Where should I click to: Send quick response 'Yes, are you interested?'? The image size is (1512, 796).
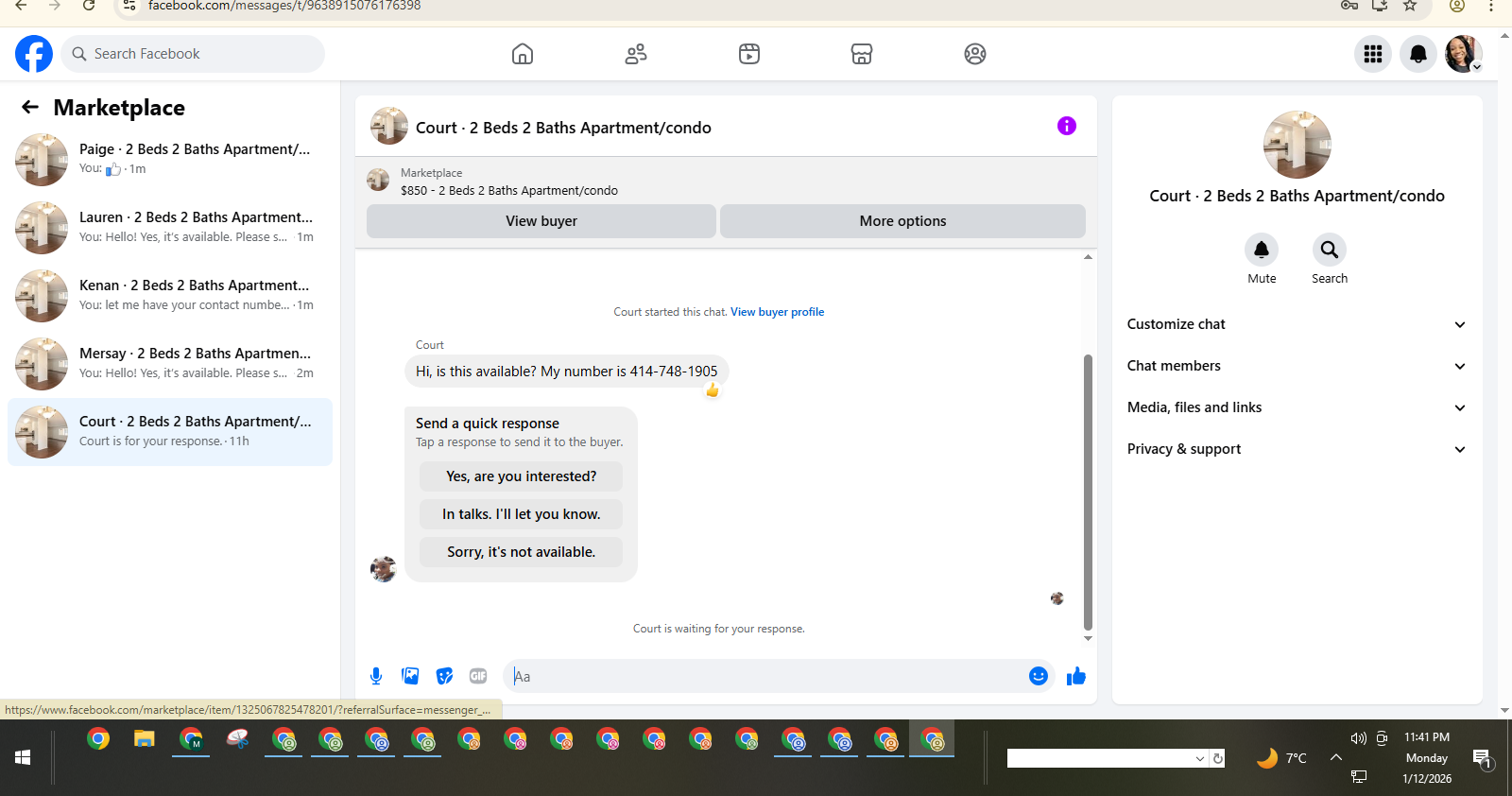tap(522, 476)
